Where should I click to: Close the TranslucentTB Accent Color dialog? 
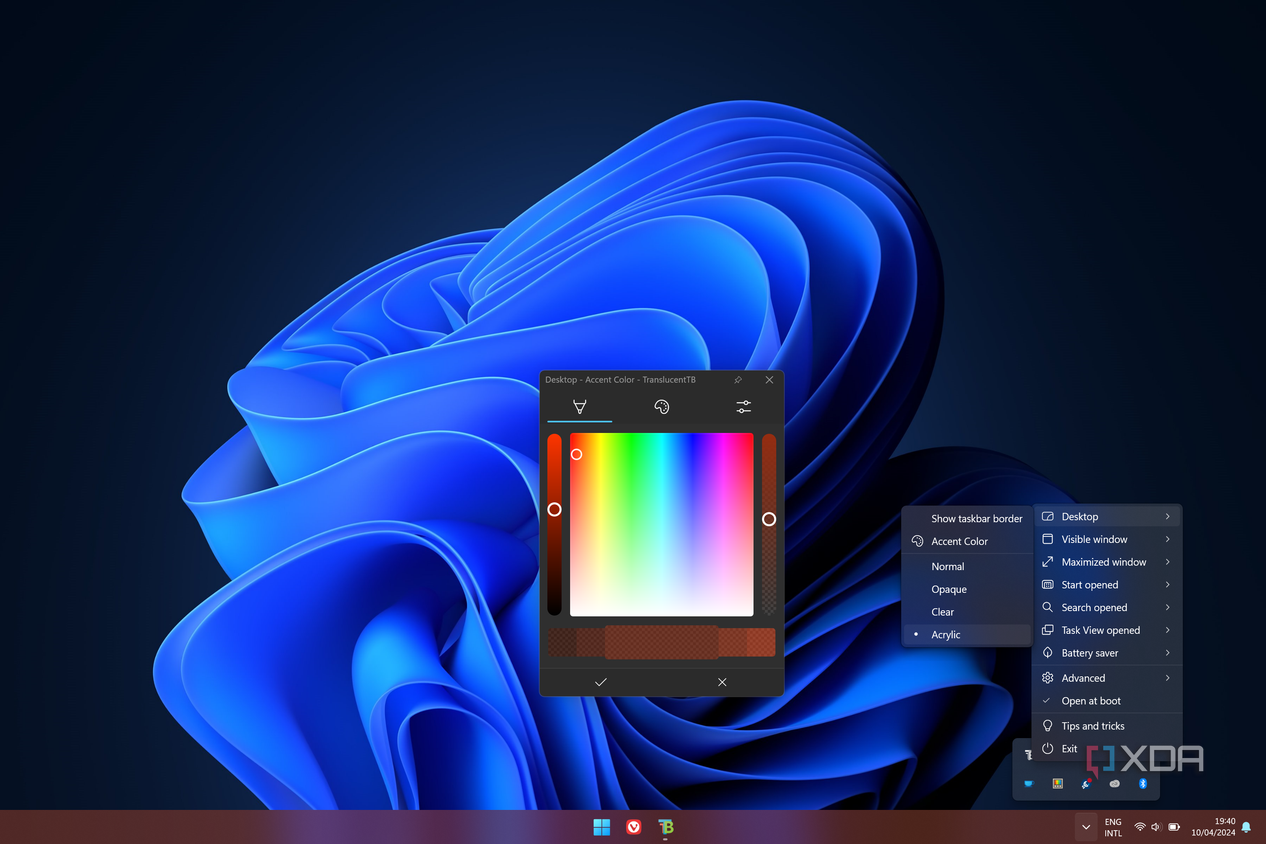pos(769,380)
